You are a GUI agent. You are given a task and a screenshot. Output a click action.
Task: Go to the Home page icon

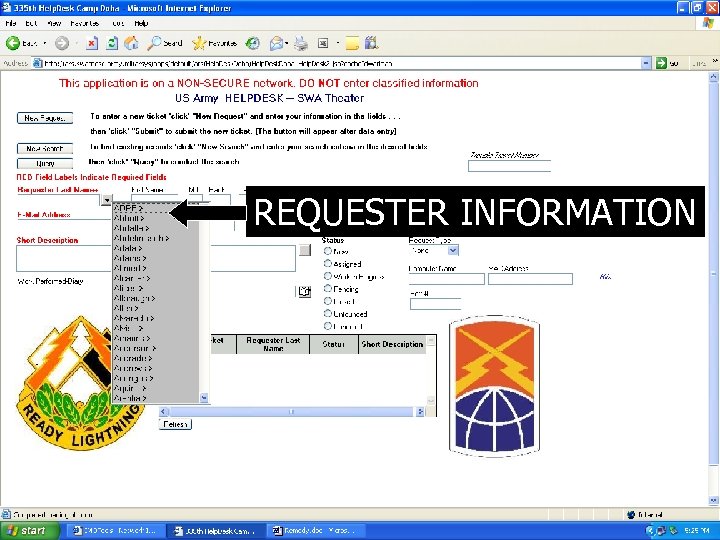coord(131,43)
